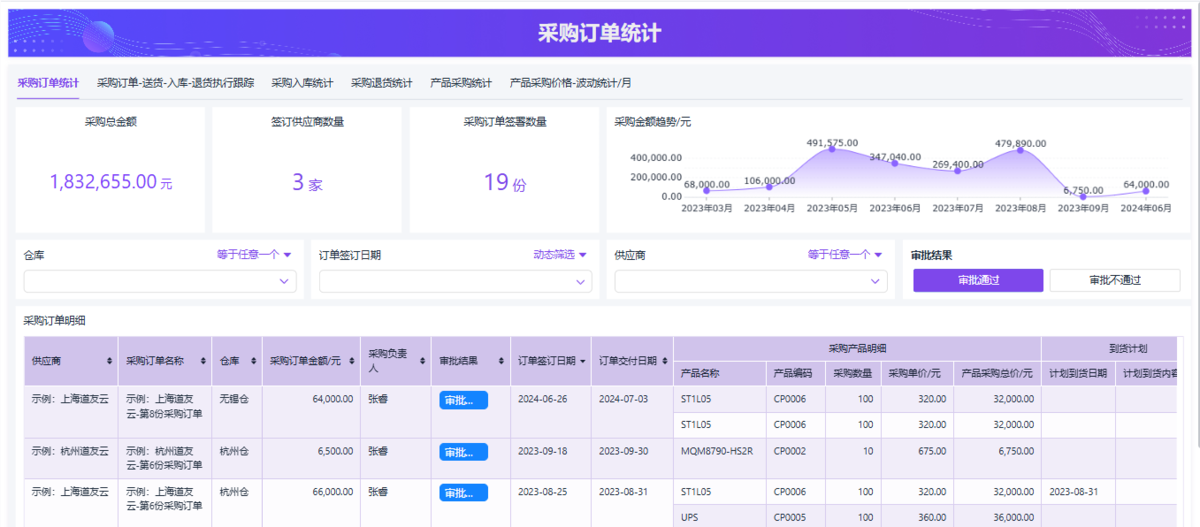Image resolution: width=1200 pixels, height=527 pixels.
Task: Open the 产品采购价格-波动统计/月 tab
Action: 570,83
